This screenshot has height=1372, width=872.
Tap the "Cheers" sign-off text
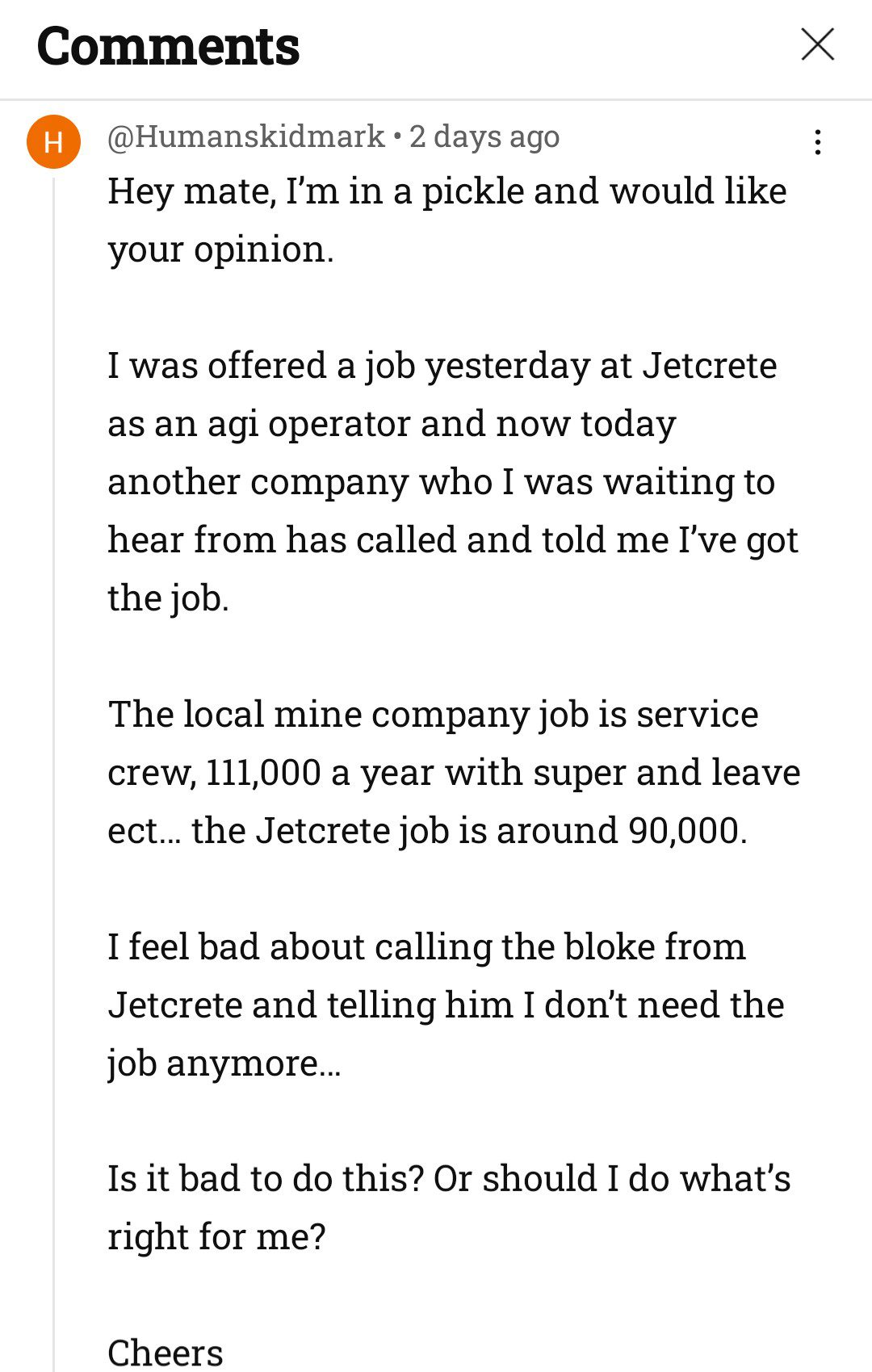[x=165, y=1353]
